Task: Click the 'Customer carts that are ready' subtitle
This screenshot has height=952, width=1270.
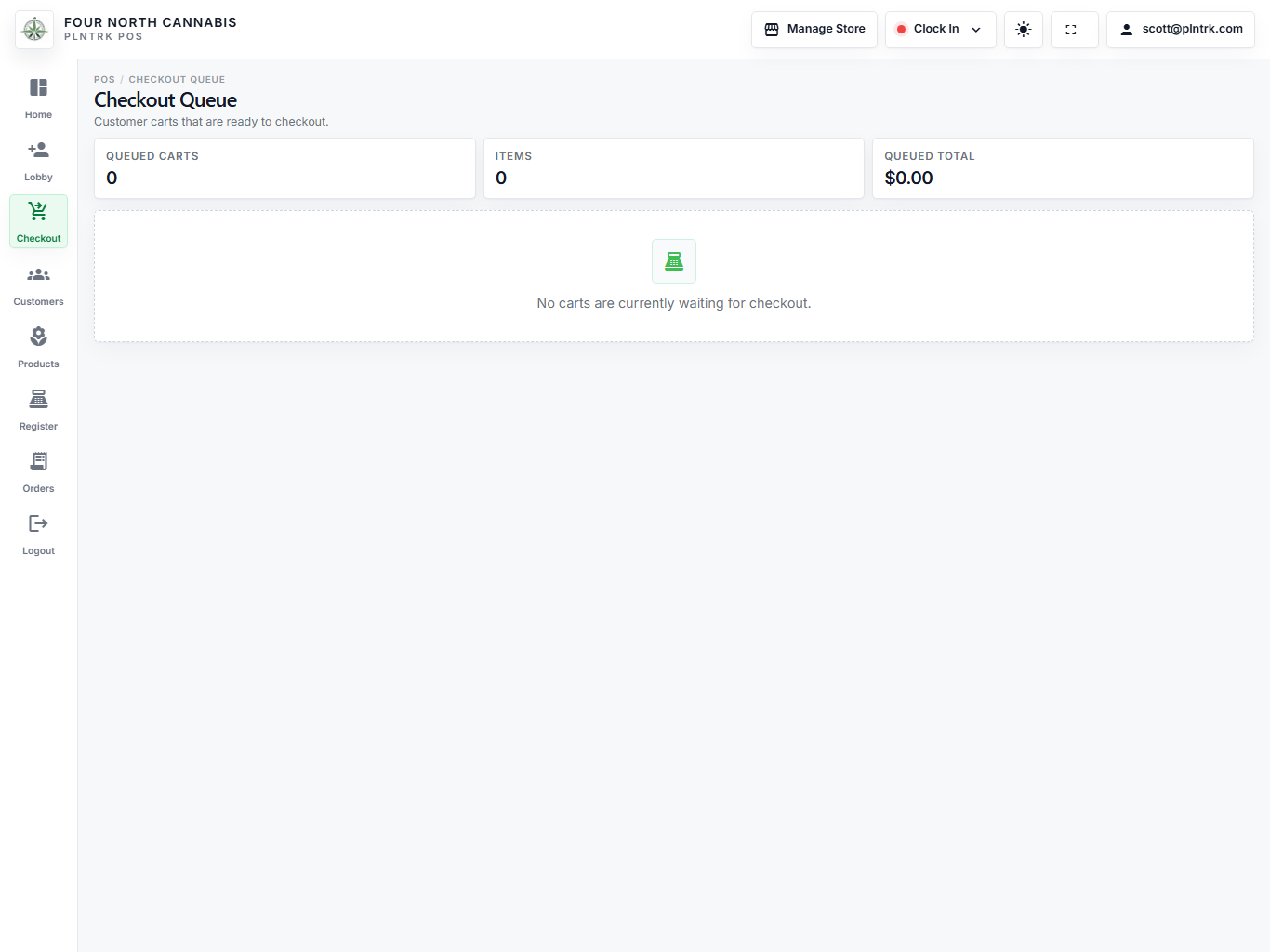Action: (211, 122)
